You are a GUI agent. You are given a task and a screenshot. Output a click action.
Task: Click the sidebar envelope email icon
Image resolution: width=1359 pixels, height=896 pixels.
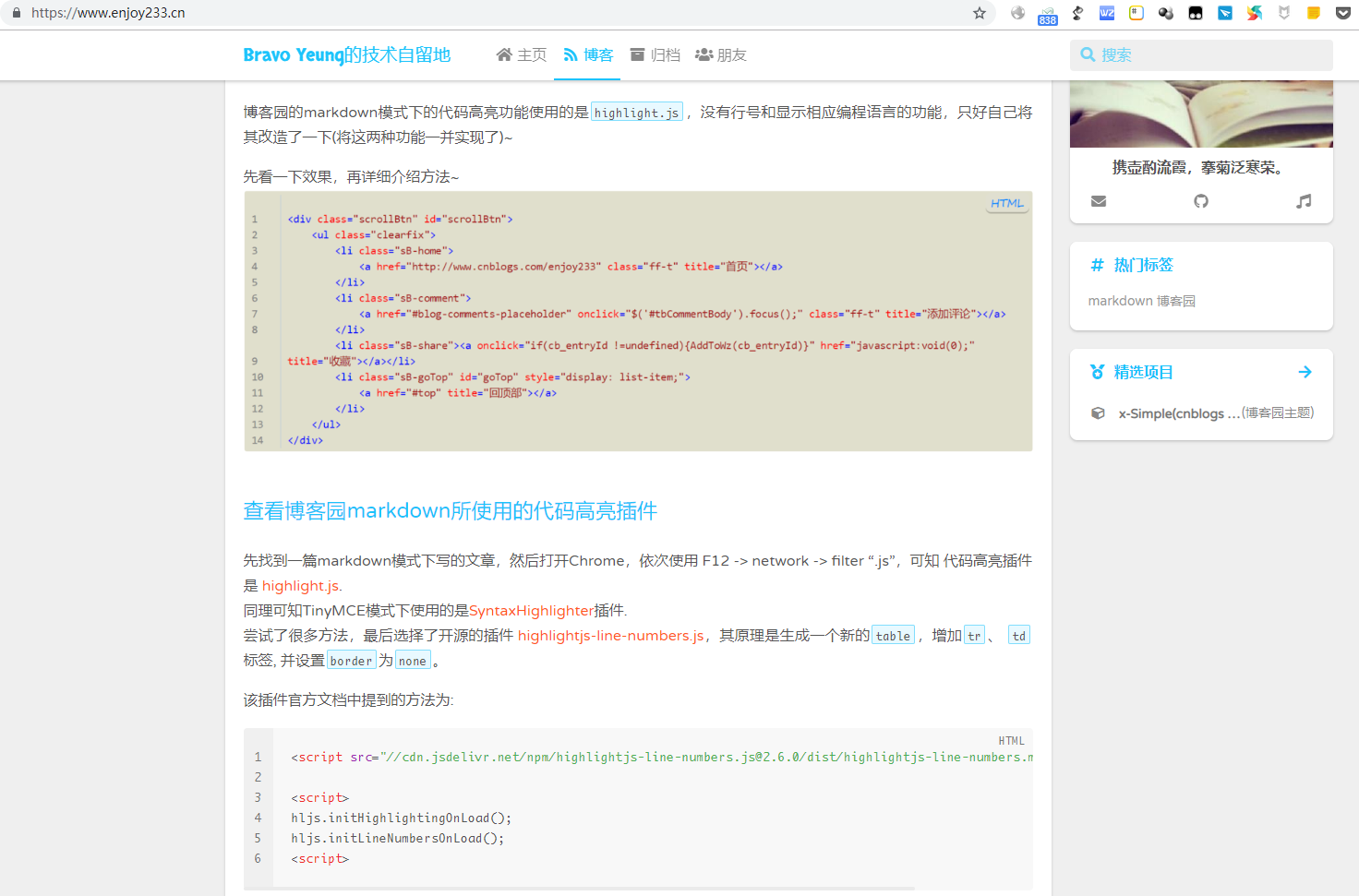click(1099, 201)
